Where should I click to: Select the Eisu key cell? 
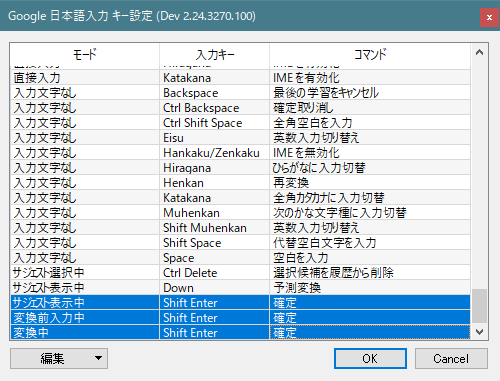tap(214, 138)
